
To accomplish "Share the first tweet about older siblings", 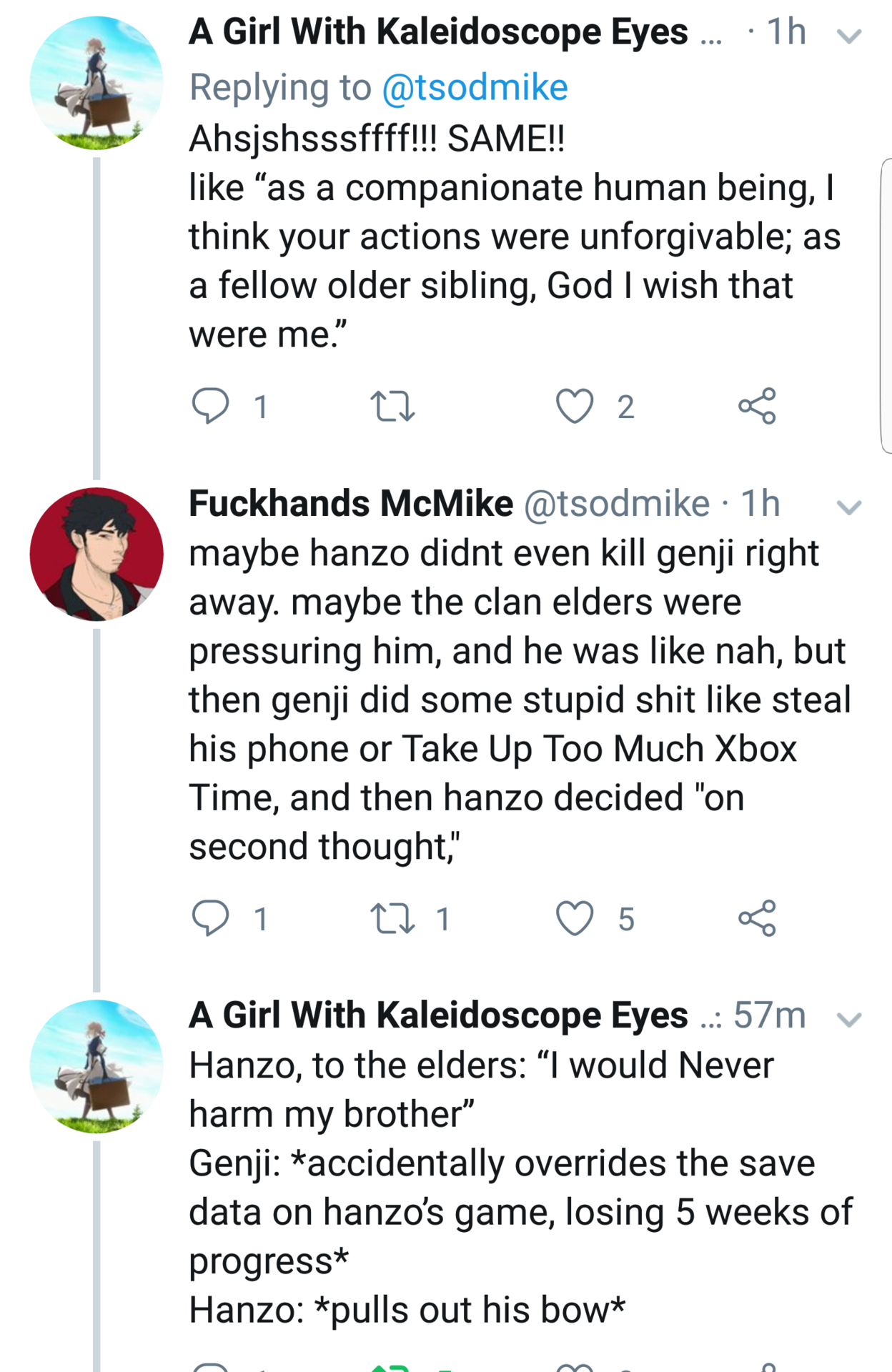I will [x=757, y=406].
